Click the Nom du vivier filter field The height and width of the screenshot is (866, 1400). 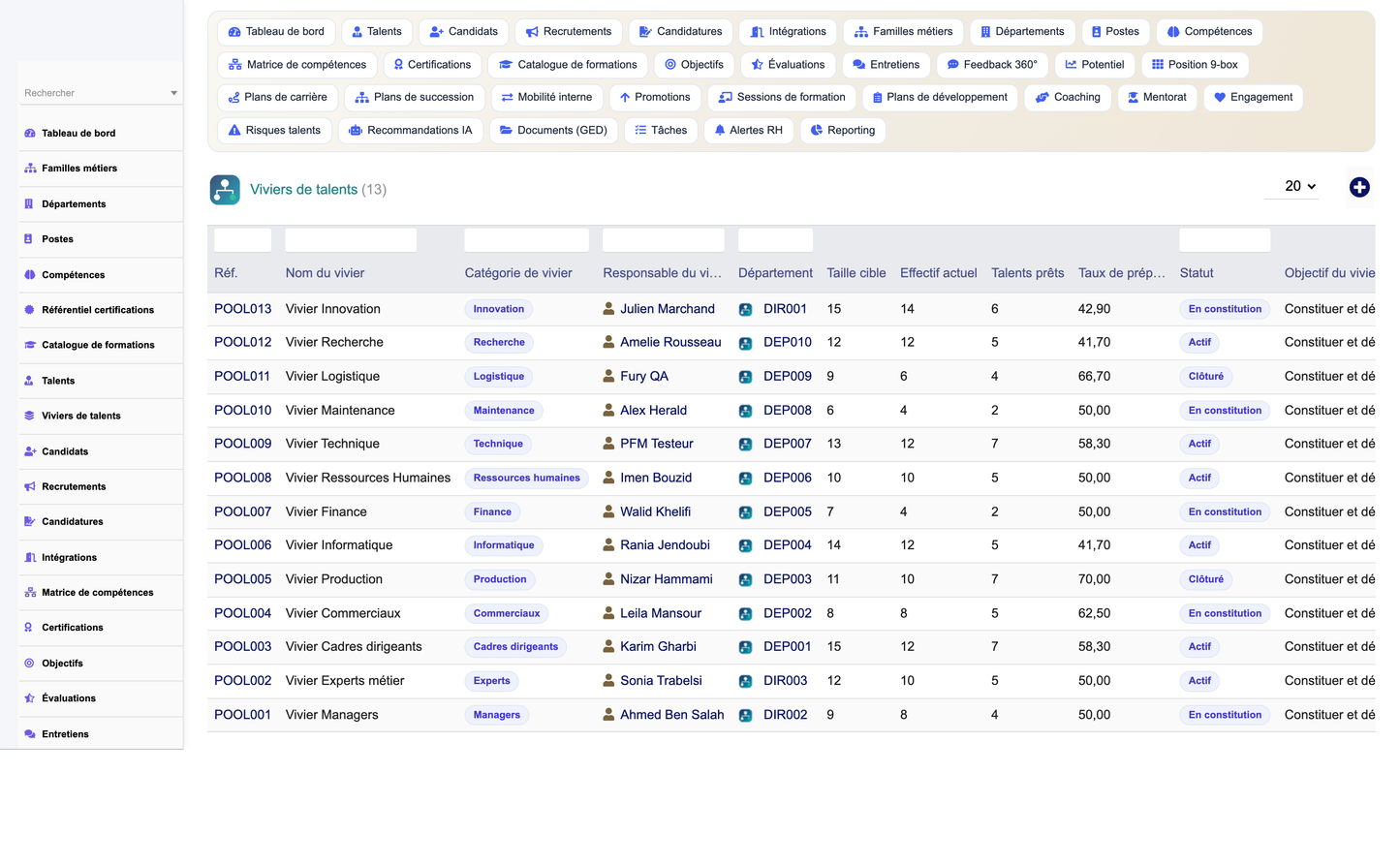[x=351, y=240]
